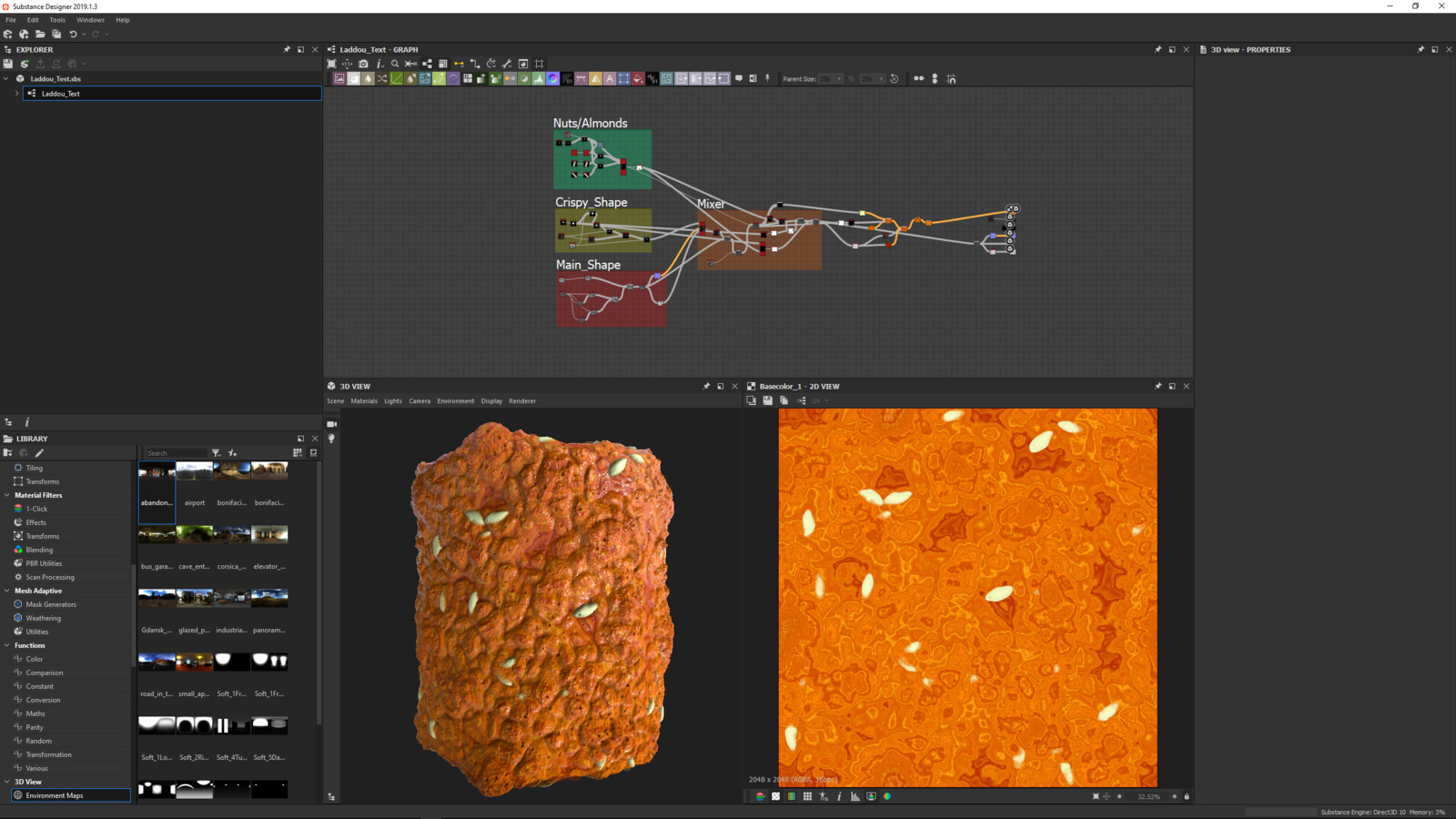Toggle the pin icon on Explorer panel

287,49
